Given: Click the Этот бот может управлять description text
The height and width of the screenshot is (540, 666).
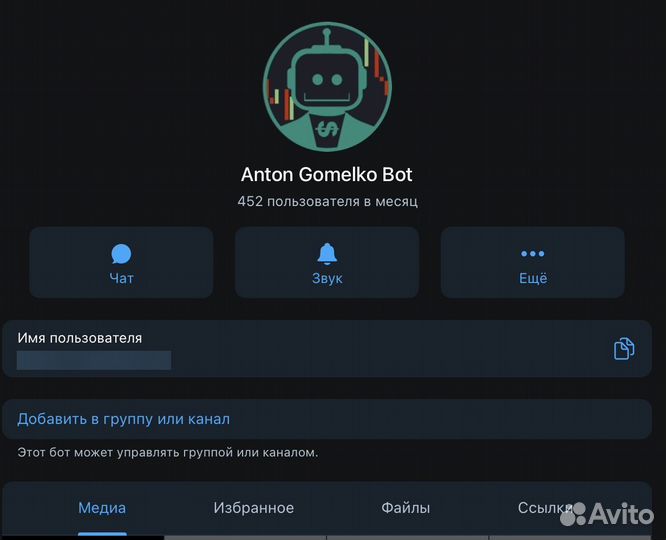Looking at the screenshot, I should (x=168, y=453).
